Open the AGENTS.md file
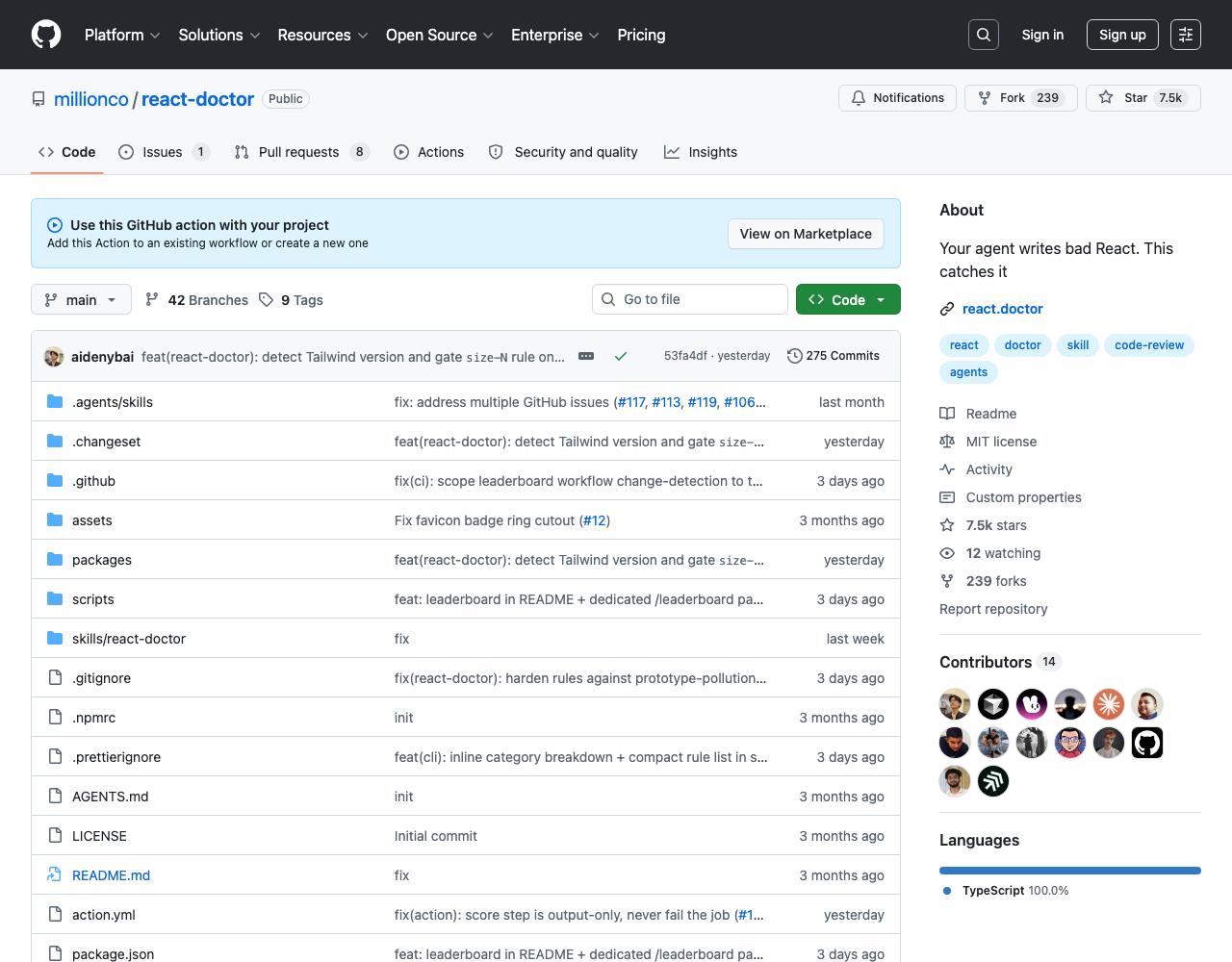This screenshot has height=962, width=1232. point(111,797)
